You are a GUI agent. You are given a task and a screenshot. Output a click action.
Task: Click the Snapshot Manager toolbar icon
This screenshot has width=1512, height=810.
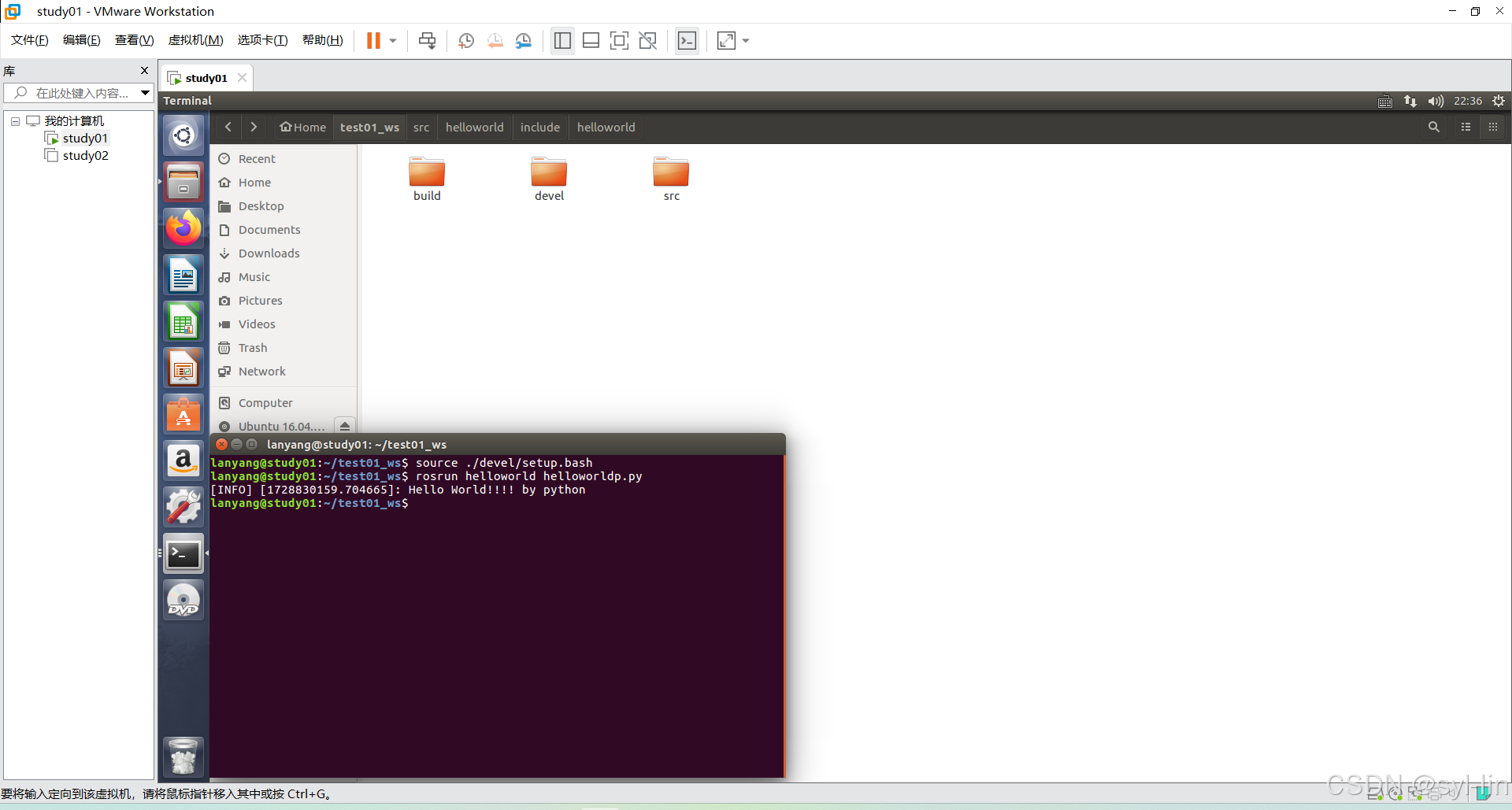tap(524, 40)
